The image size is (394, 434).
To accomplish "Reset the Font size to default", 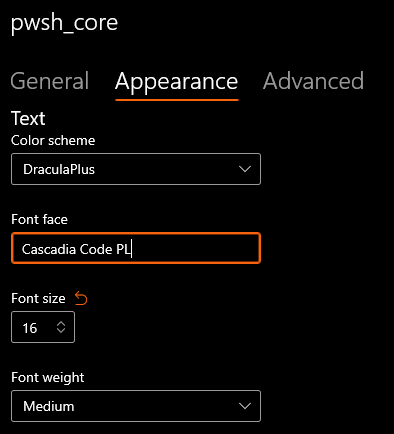I will [81, 298].
